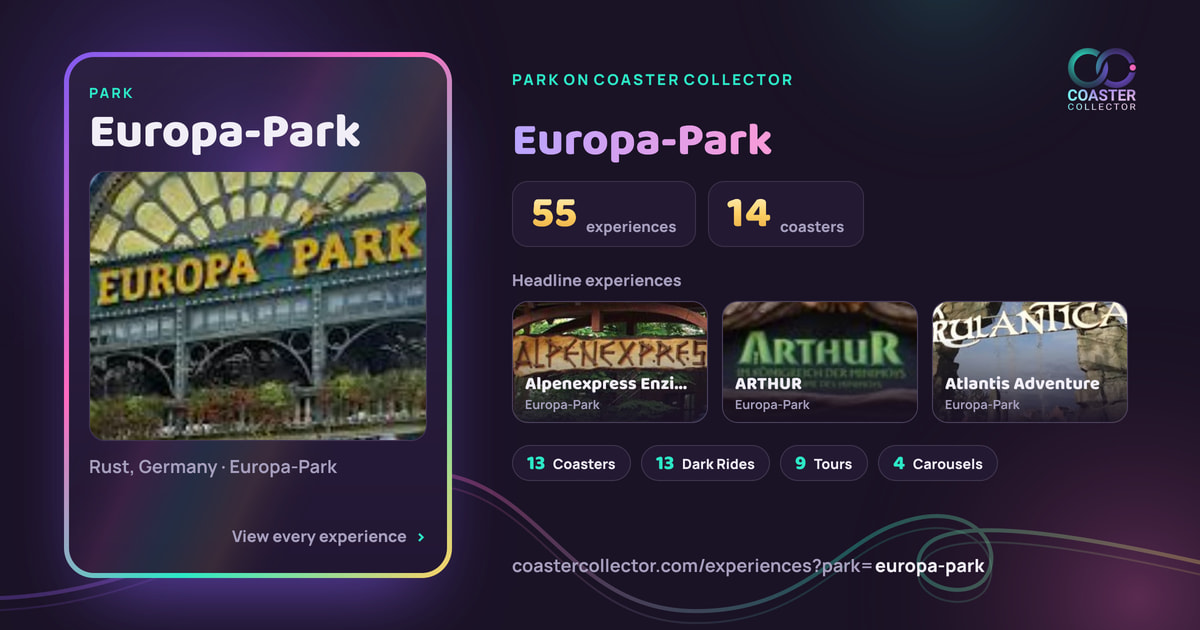The image size is (1200, 630).
Task: Click the chevron beside View every experience
Action: pos(421,537)
